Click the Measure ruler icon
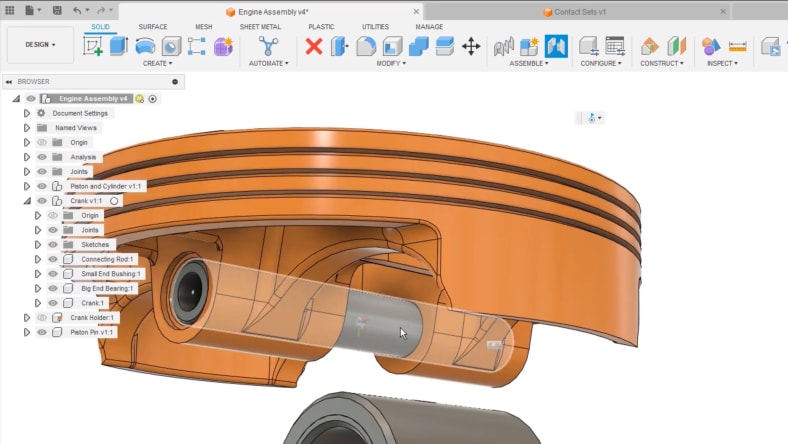 [x=738, y=46]
